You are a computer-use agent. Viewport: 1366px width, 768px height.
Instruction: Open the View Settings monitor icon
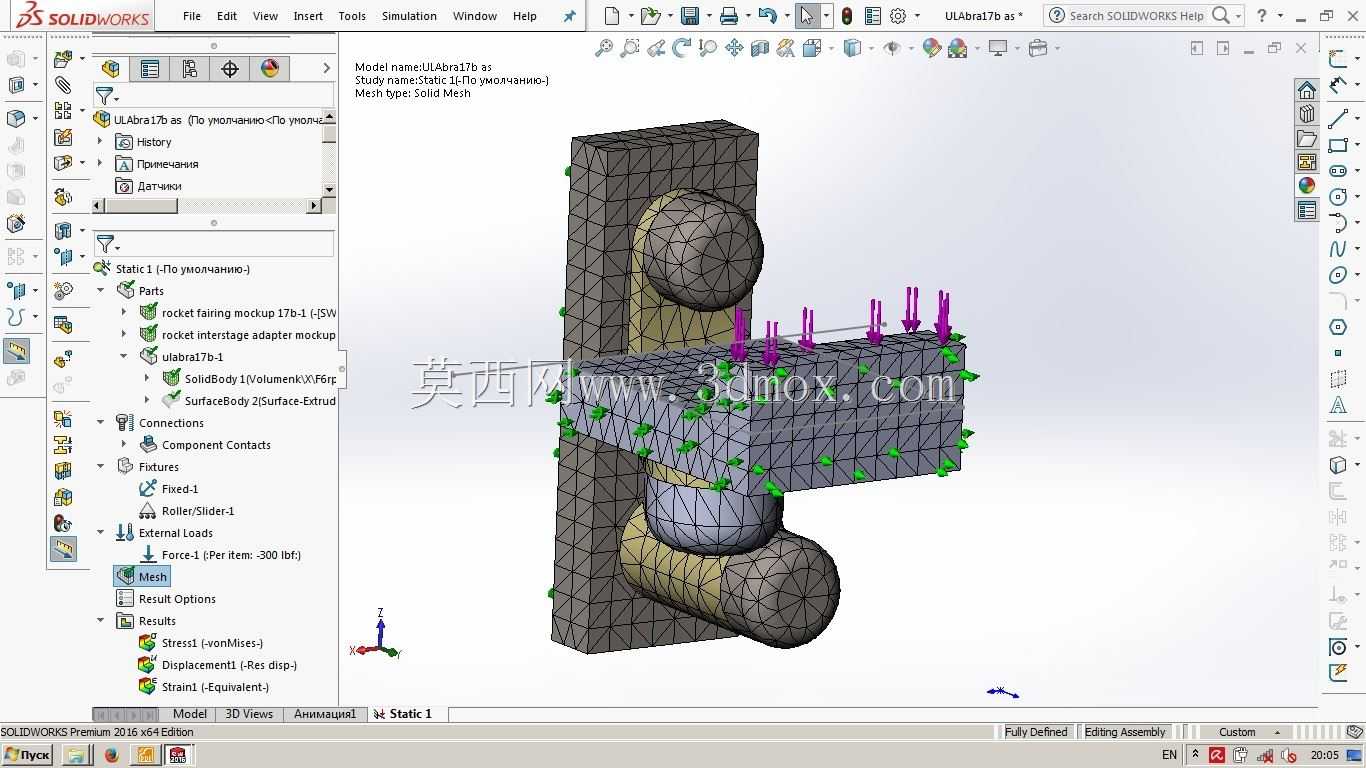pos(998,48)
